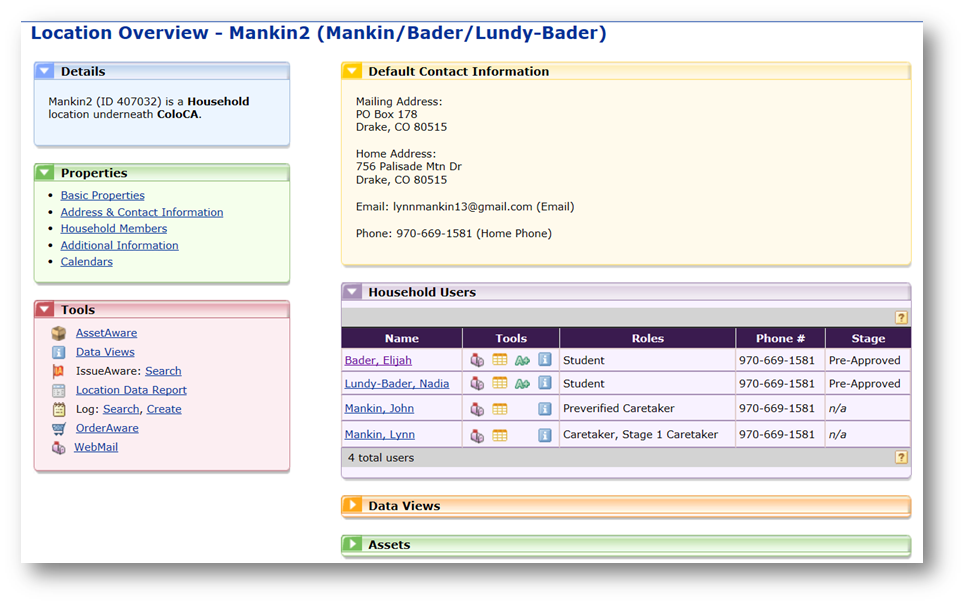The image size is (965, 605).
Task: Collapse the Properties panel
Action: (x=44, y=173)
